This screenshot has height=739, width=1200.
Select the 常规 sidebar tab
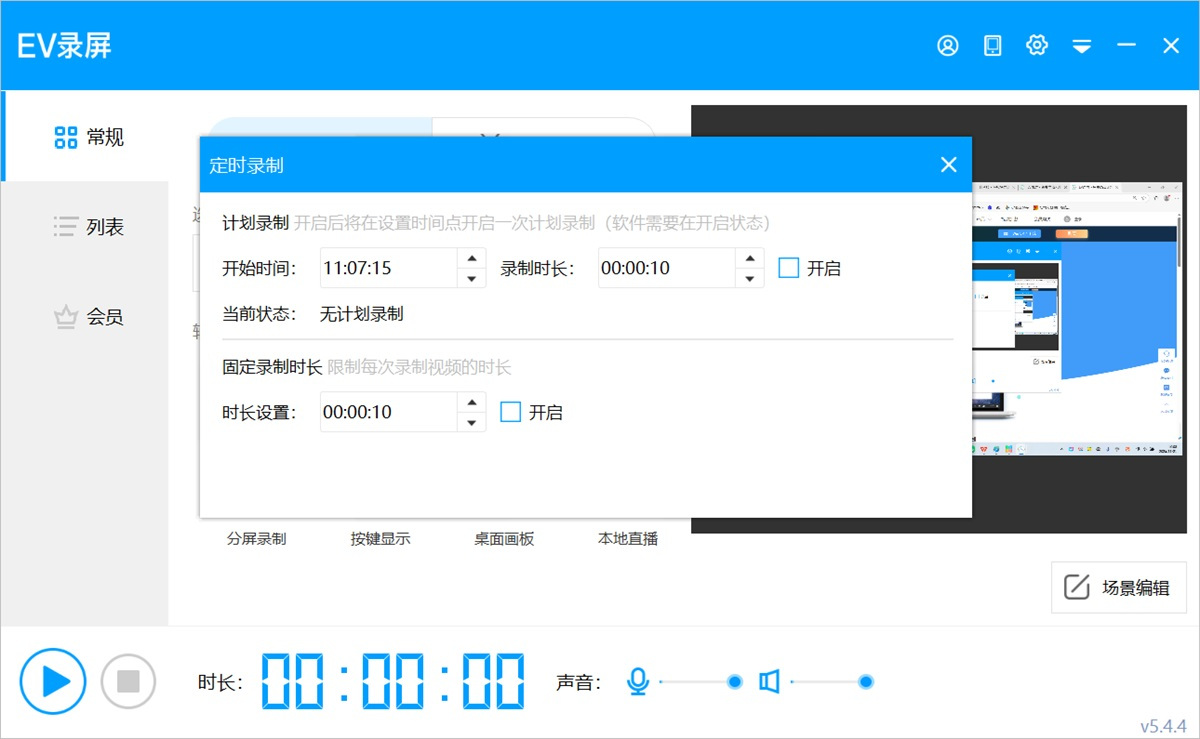click(88, 137)
